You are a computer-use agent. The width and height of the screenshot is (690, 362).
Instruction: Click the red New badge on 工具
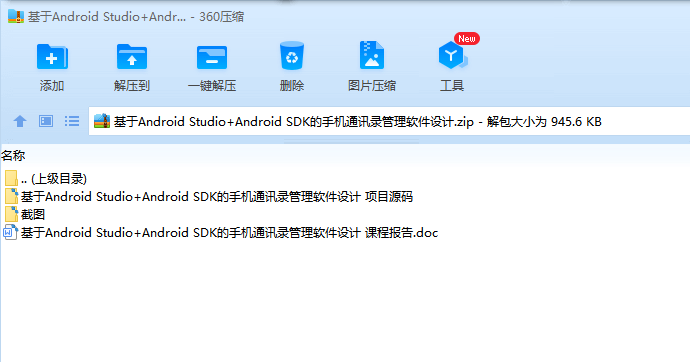tap(467, 39)
